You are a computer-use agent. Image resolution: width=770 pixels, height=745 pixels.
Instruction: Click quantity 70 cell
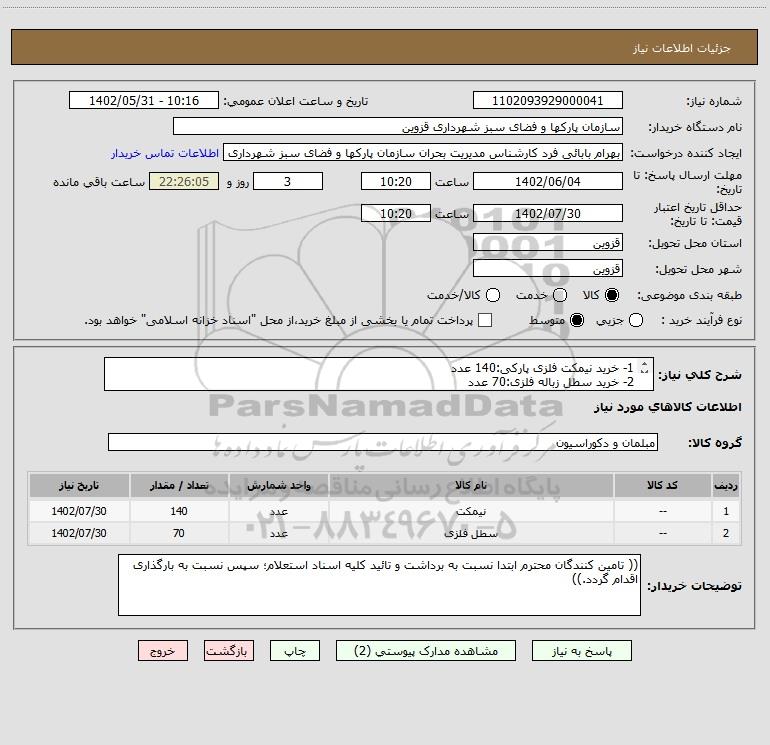coord(179,533)
